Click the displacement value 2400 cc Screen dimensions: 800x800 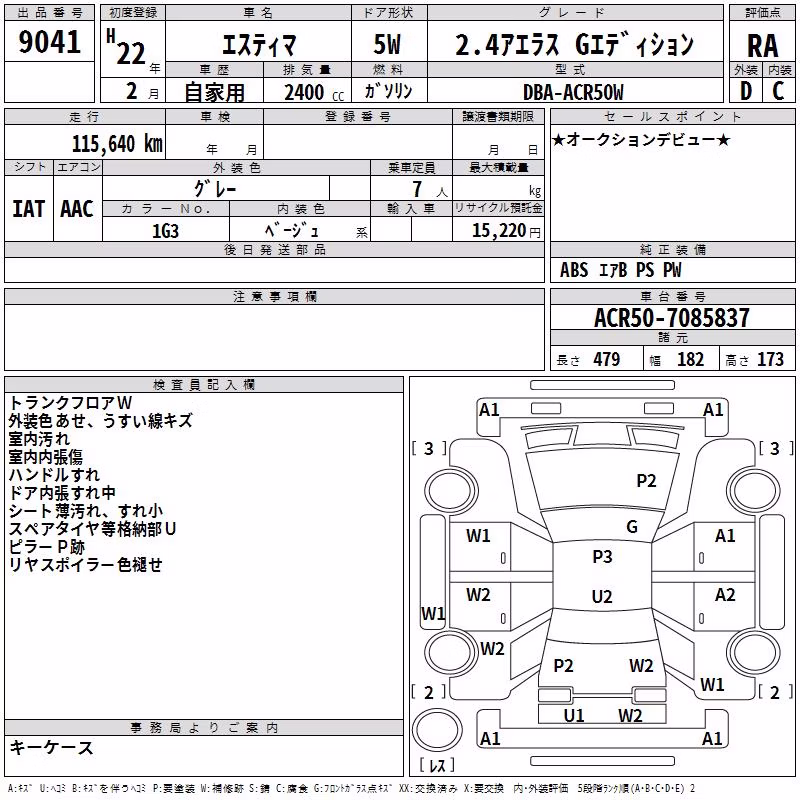point(314,92)
